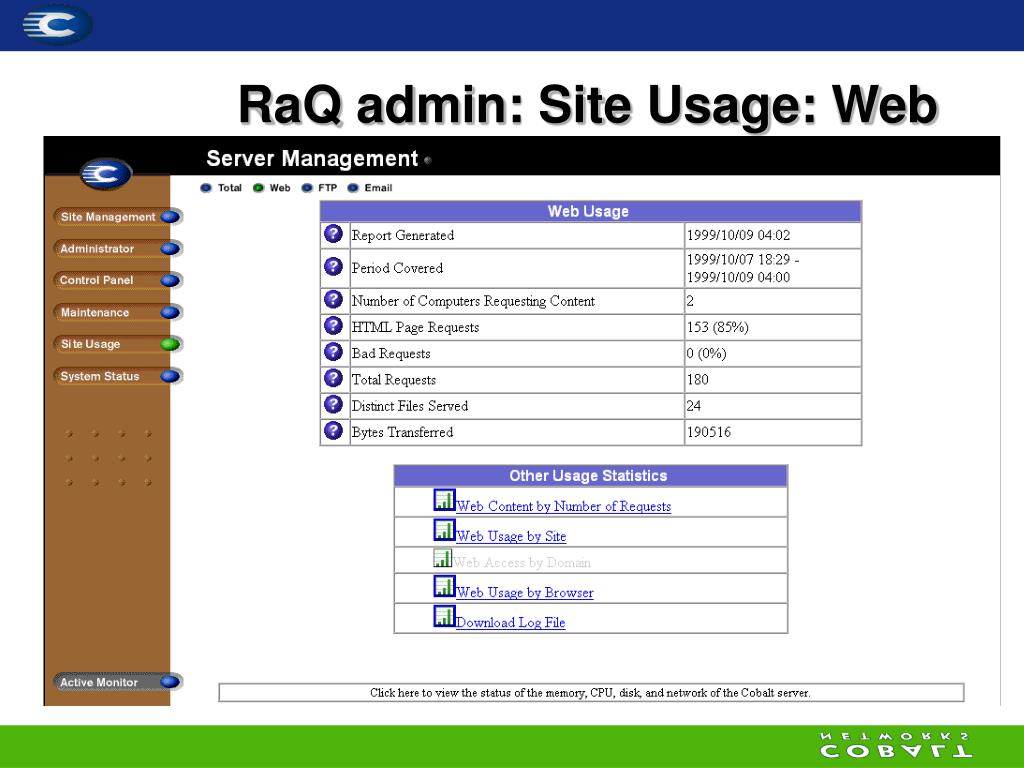Click the Bad Requests value 0 (0%)
1024x768 pixels.
click(x=706, y=353)
